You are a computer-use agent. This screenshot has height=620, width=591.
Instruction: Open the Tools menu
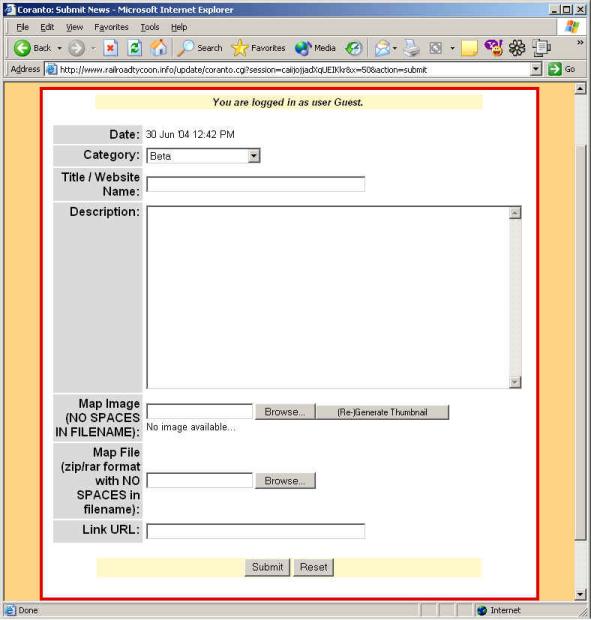[150, 27]
